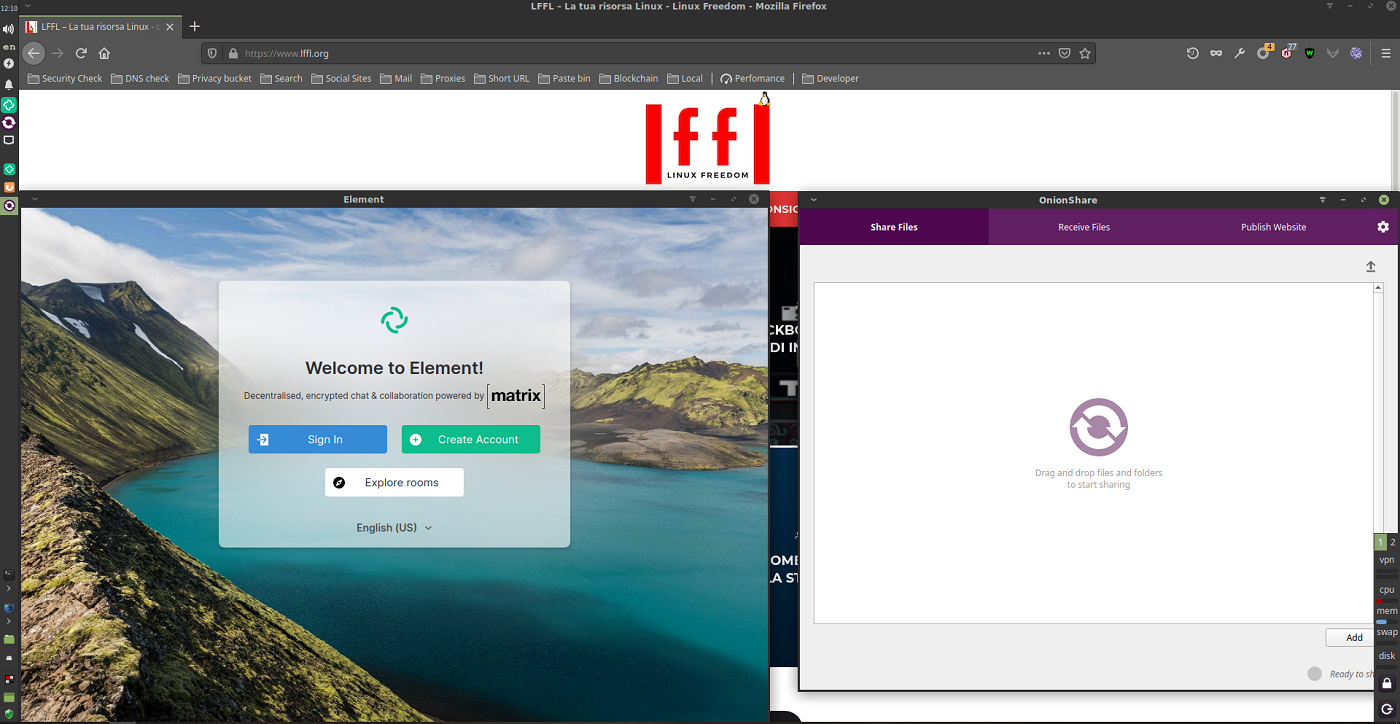Open the pink extension with badge 27
The width and height of the screenshot is (1400, 724).
coord(1288,52)
